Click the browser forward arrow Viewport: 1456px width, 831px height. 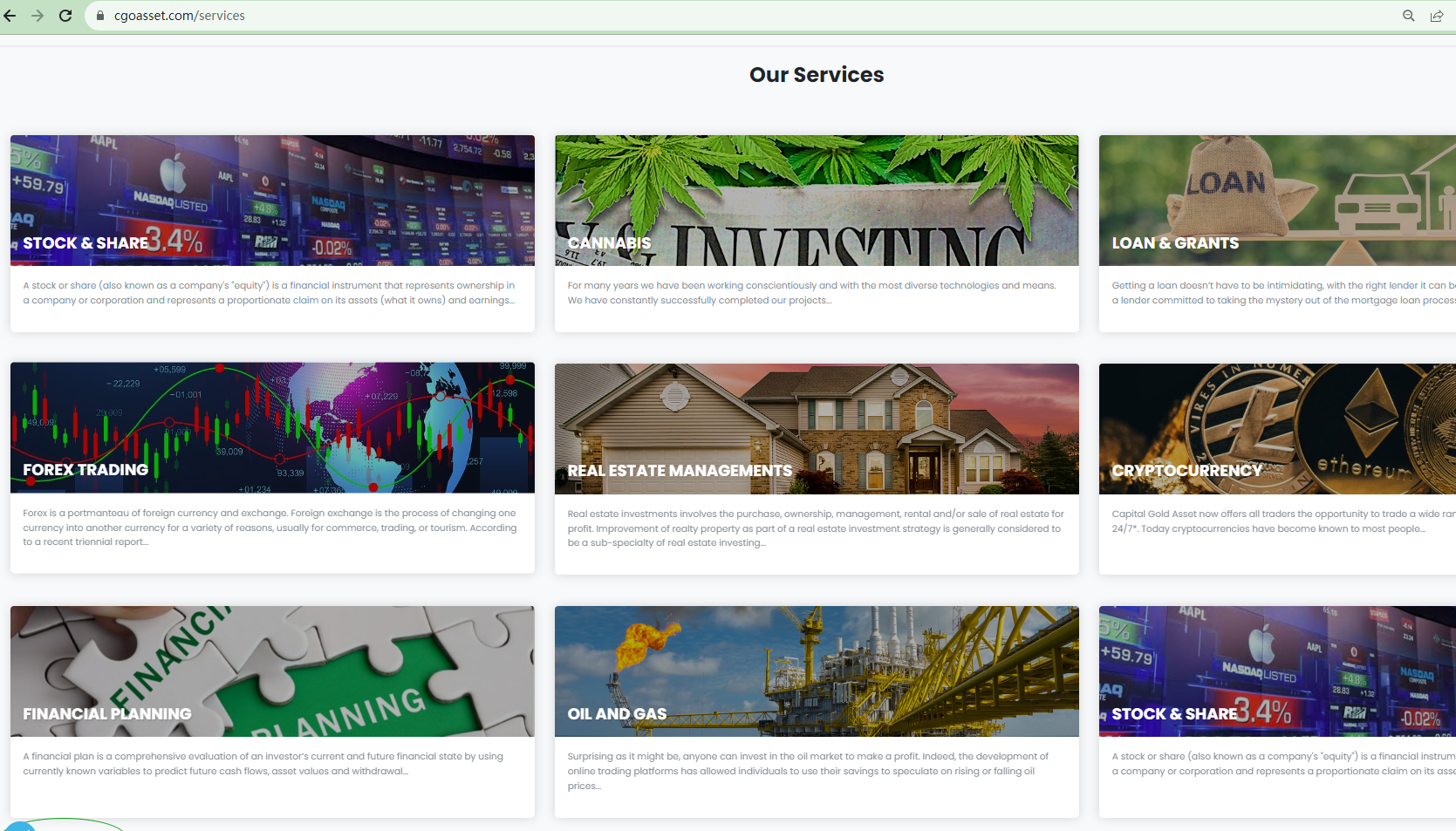click(x=38, y=16)
